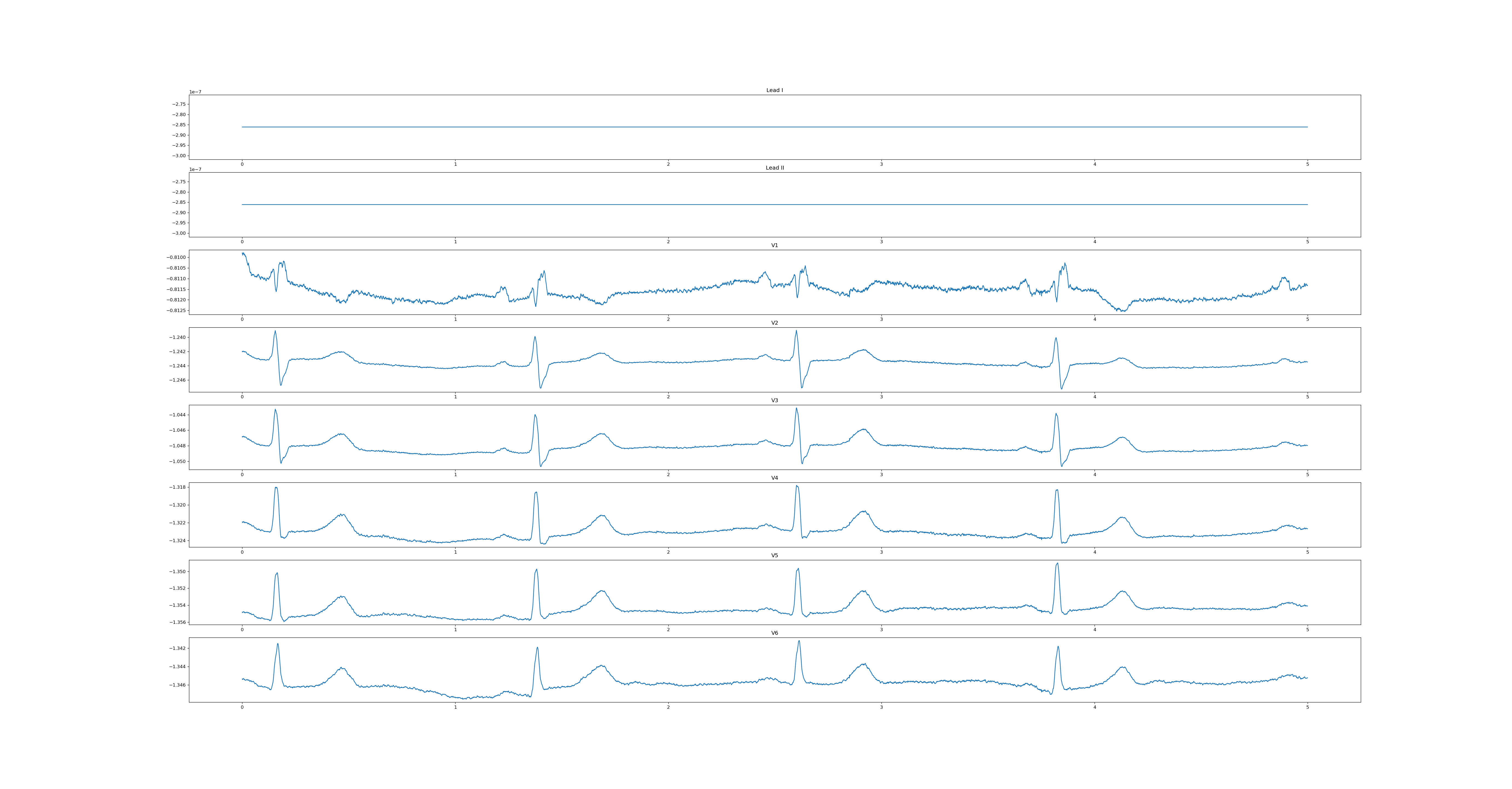
Task: Click the −0.8100 y-axis tick label on V1
Action: (176, 258)
